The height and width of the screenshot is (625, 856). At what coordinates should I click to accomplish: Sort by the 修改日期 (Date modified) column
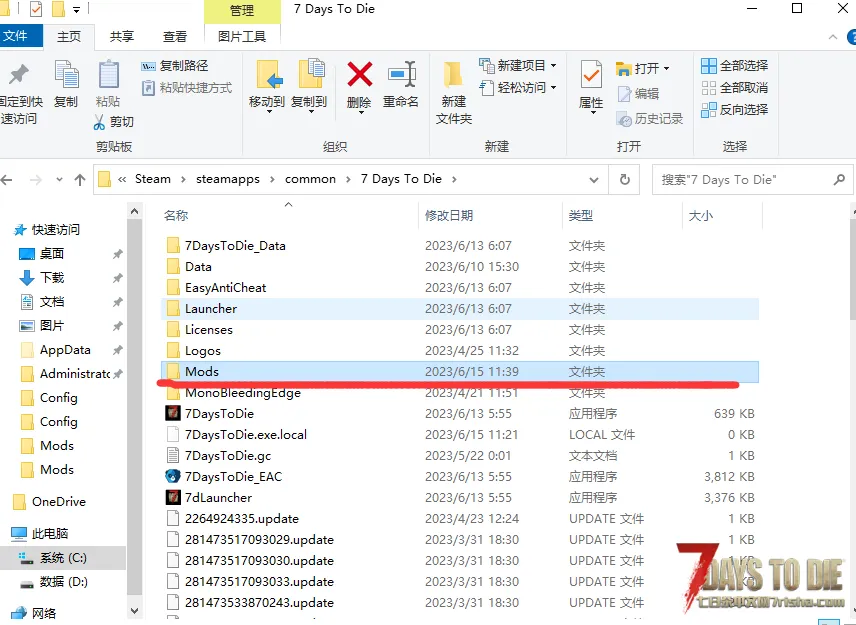pos(449,216)
